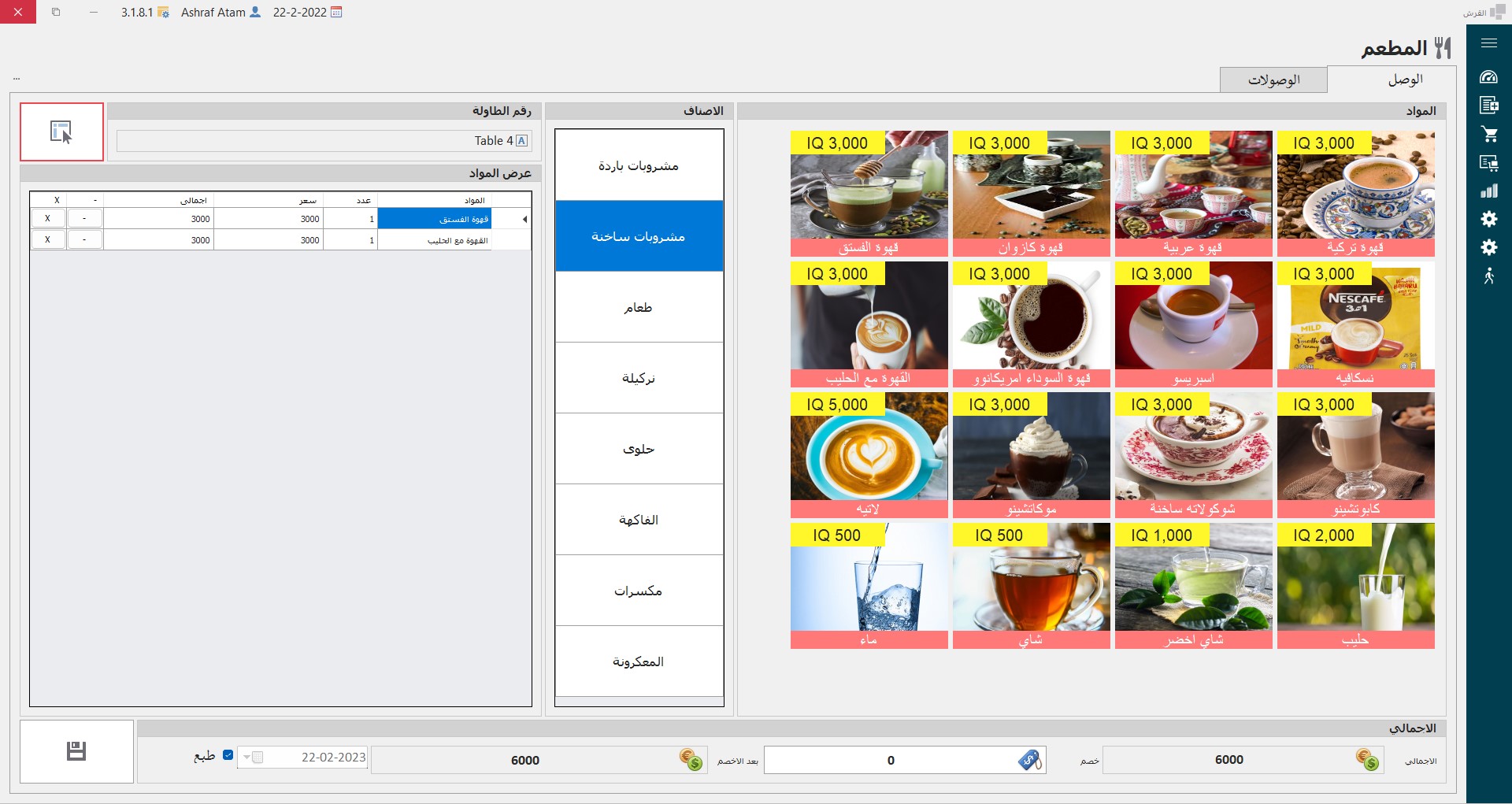
Task: Select the الوصل tab
Action: tap(1405, 80)
